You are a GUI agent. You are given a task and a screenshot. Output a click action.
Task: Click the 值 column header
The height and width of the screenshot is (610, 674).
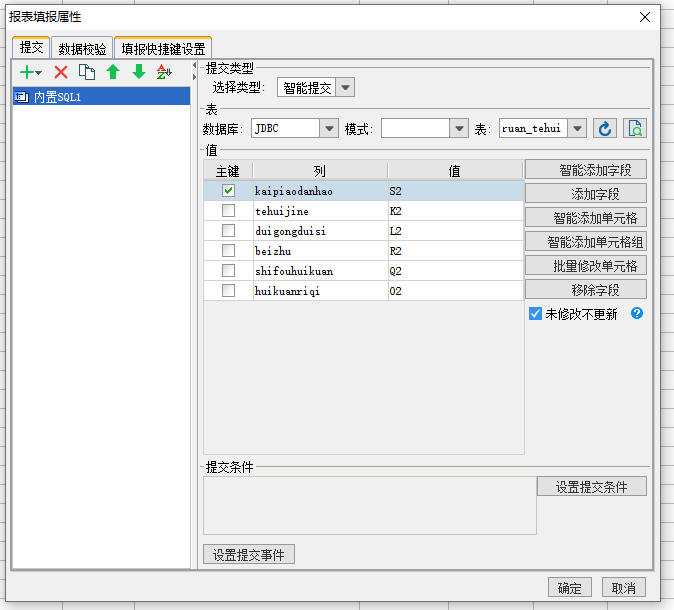pos(455,171)
